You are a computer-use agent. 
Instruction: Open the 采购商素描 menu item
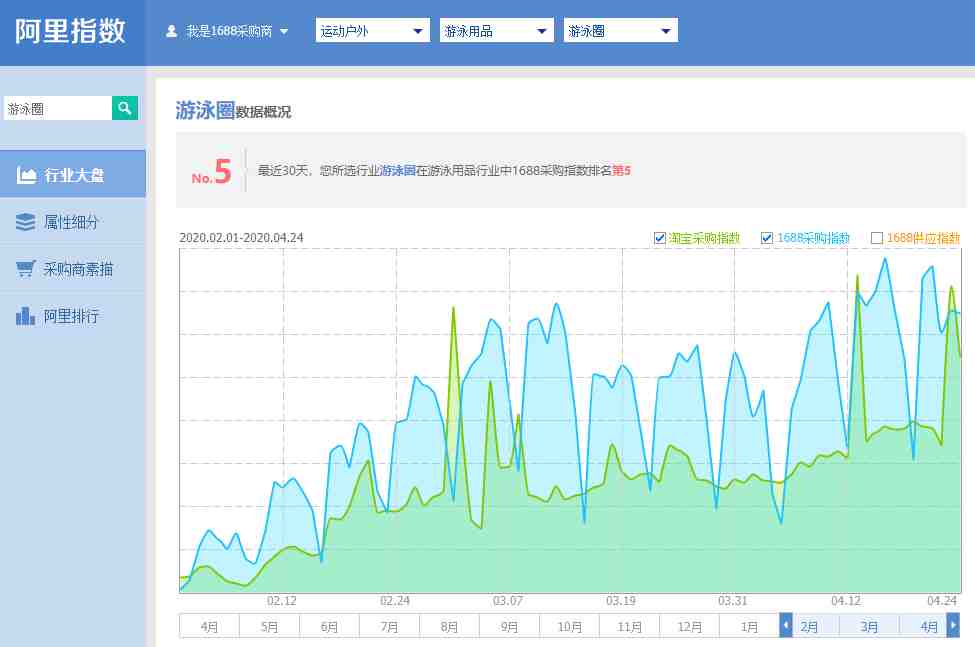[73, 268]
